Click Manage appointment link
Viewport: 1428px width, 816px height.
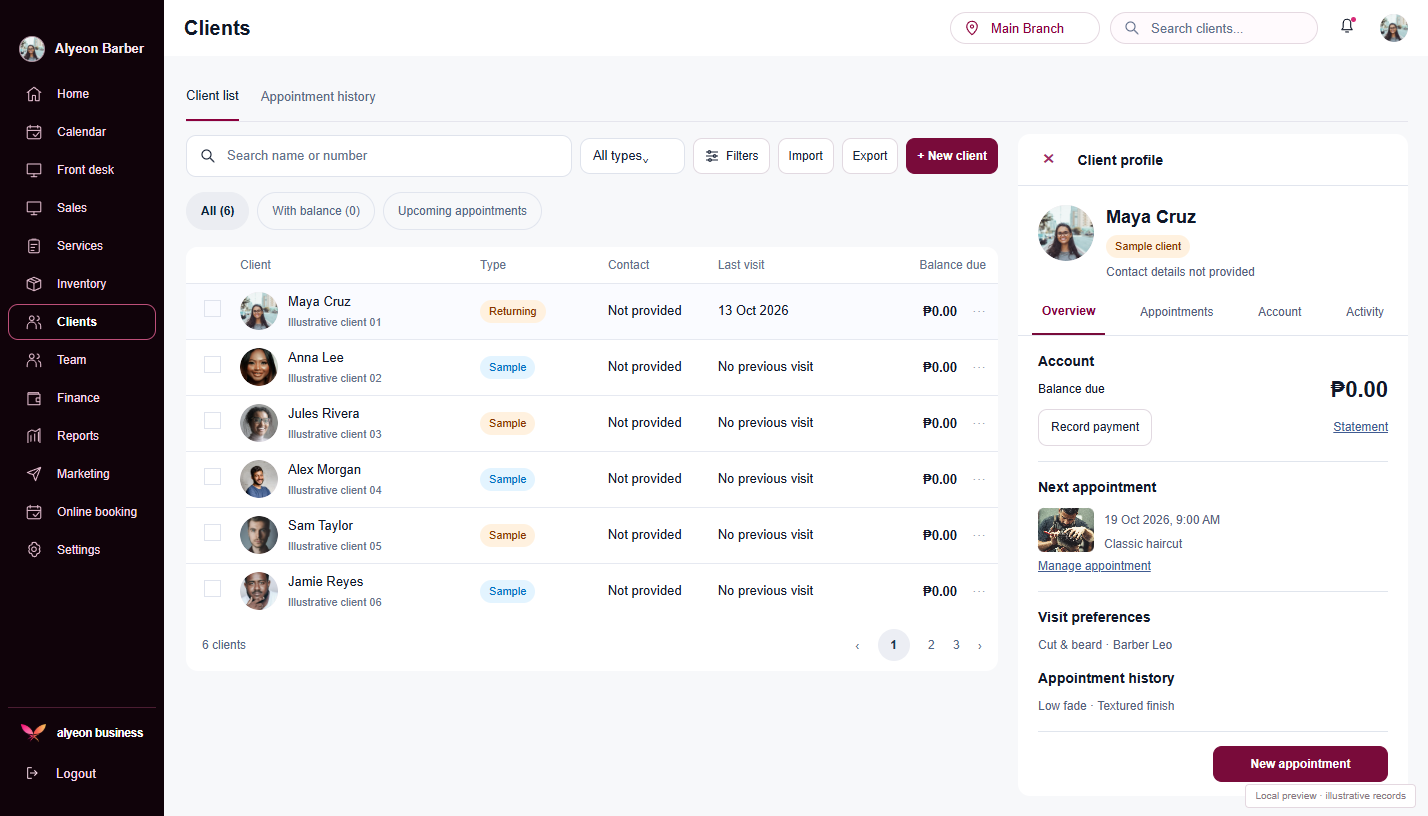(1094, 566)
